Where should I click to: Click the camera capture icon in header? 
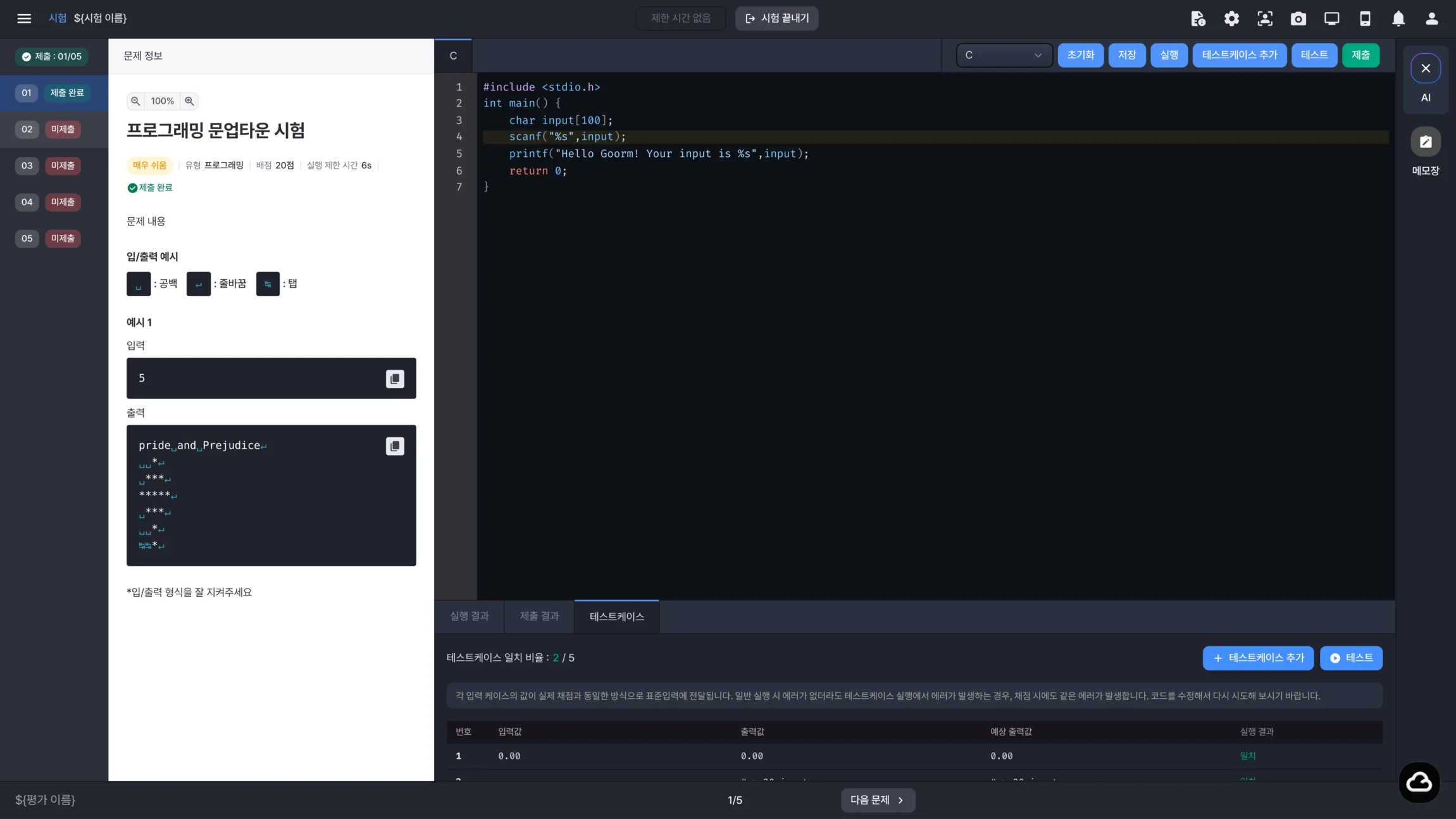pyautogui.click(x=1298, y=18)
